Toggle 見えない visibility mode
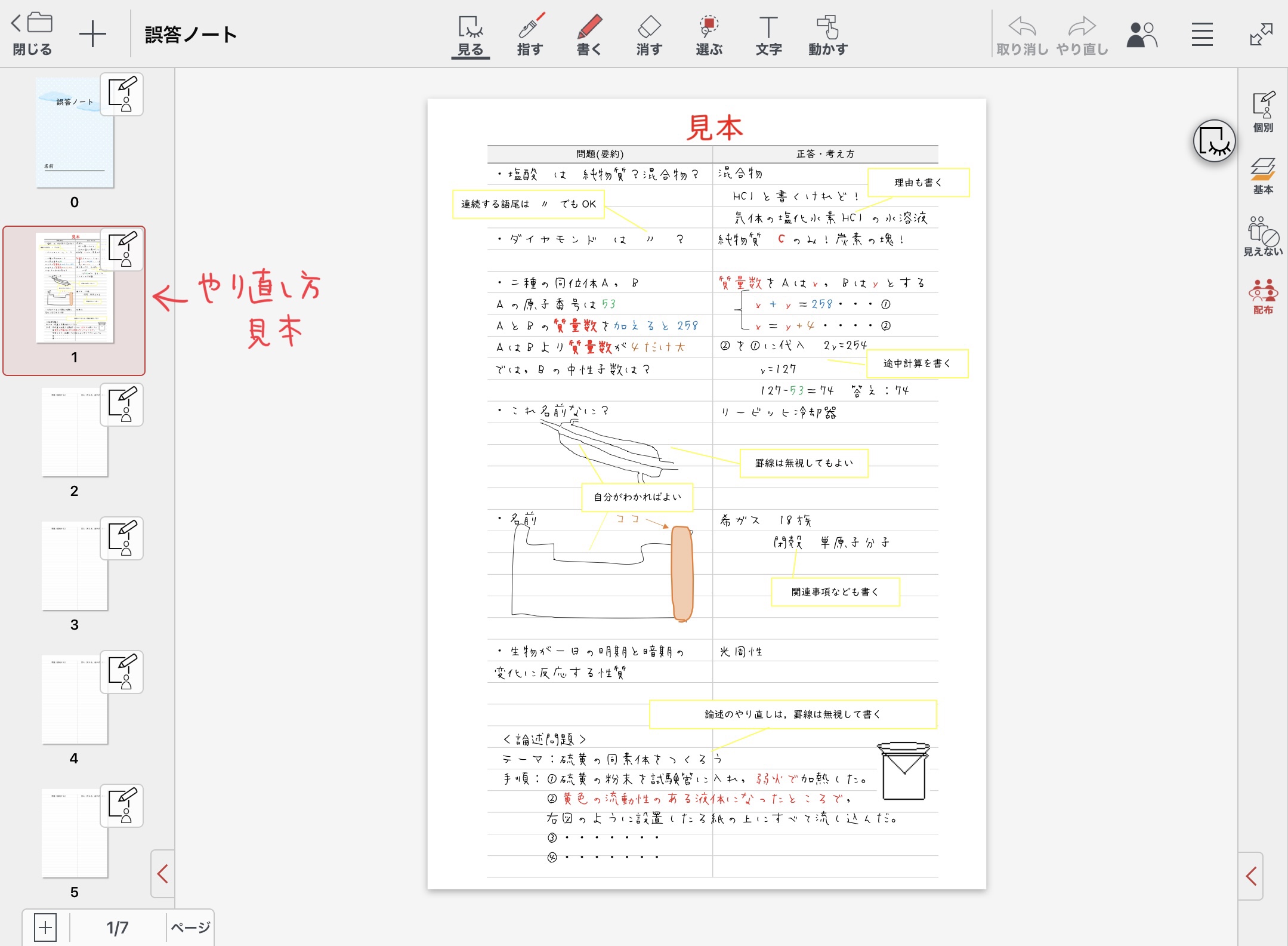 point(1263,236)
